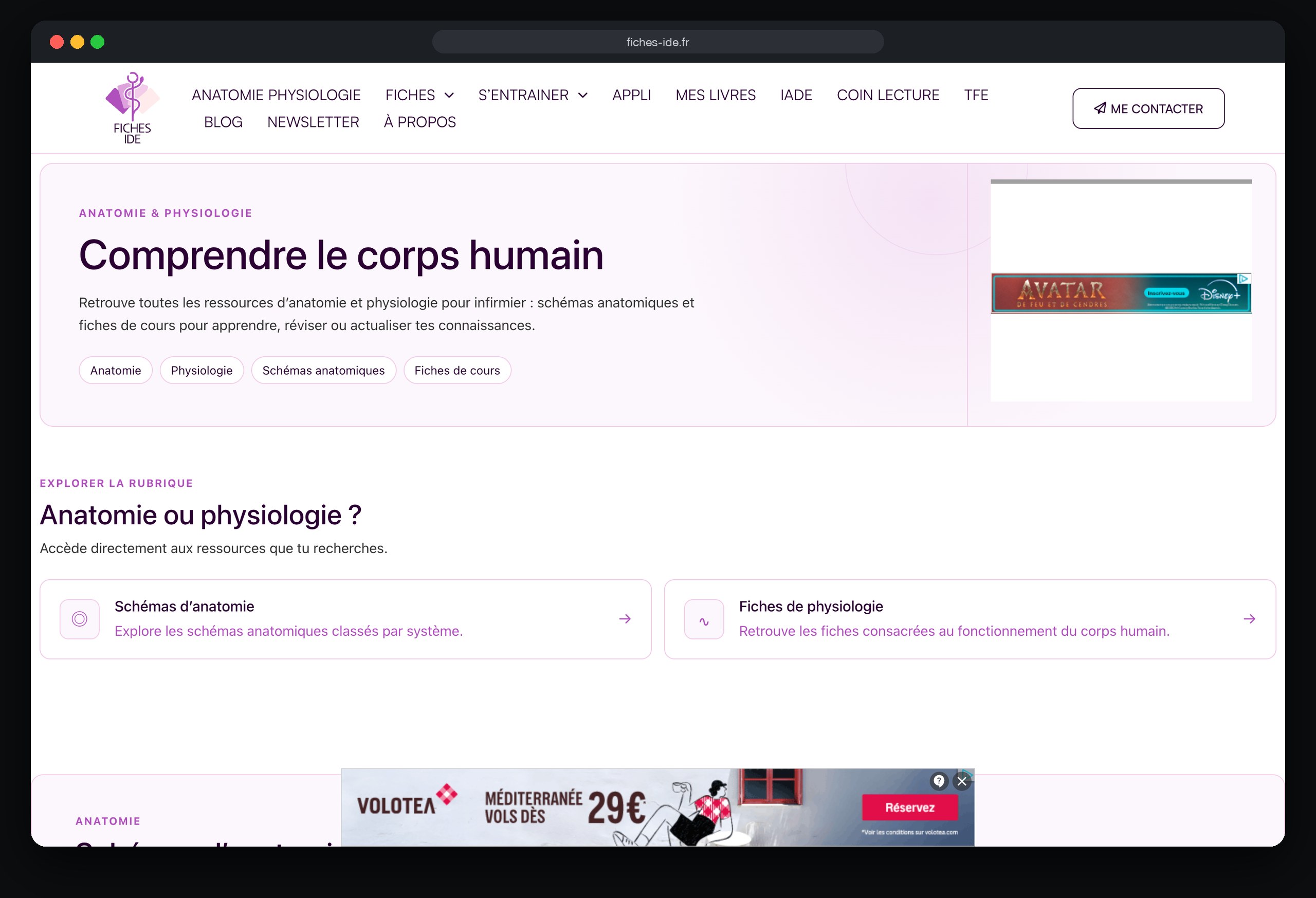This screenshot has width=1316, height=898.
Task: Select the Anatomie tag pill
Action: coord(116,370)
